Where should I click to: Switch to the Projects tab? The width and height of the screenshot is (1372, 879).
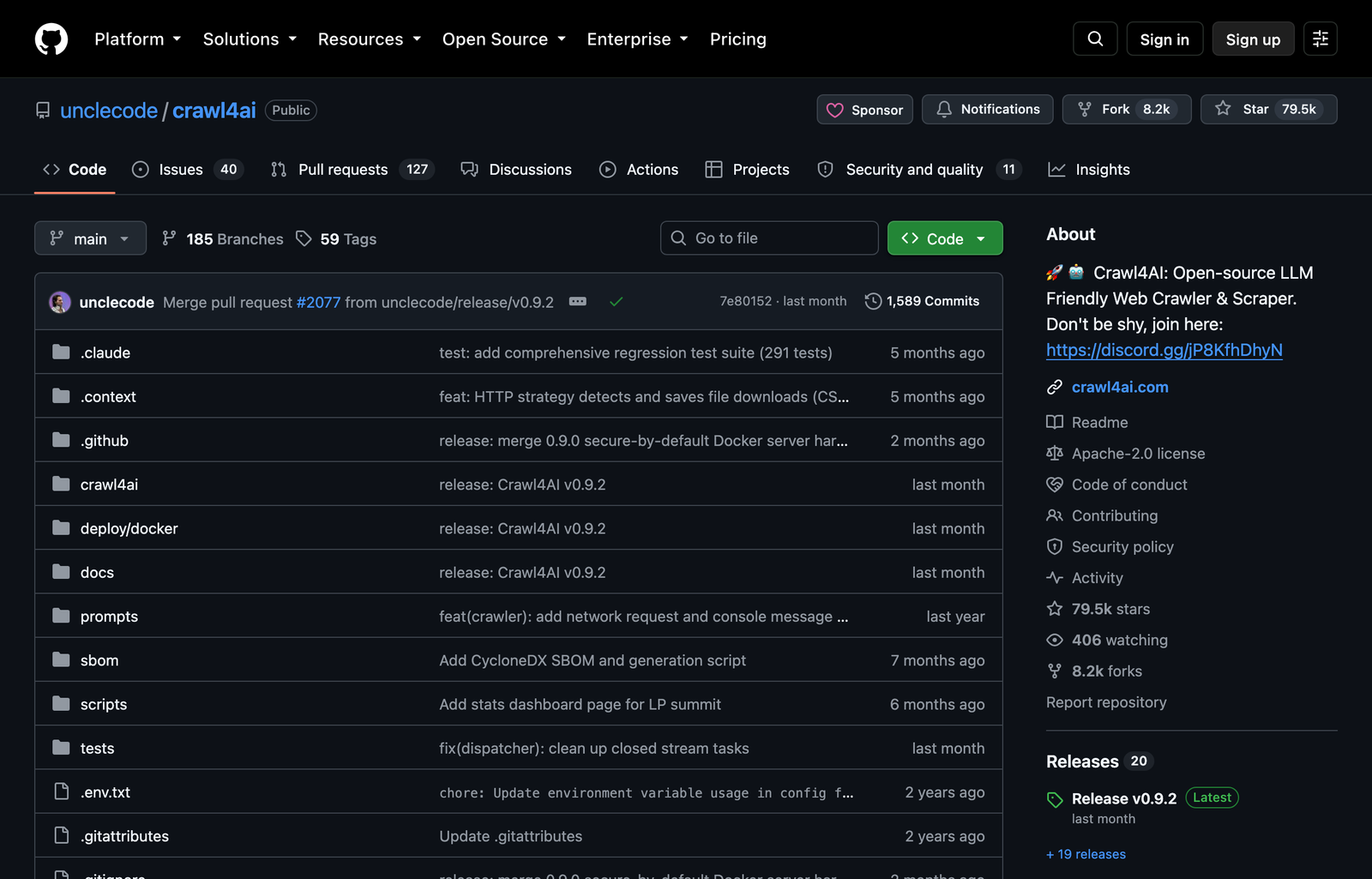click(747, 170)
